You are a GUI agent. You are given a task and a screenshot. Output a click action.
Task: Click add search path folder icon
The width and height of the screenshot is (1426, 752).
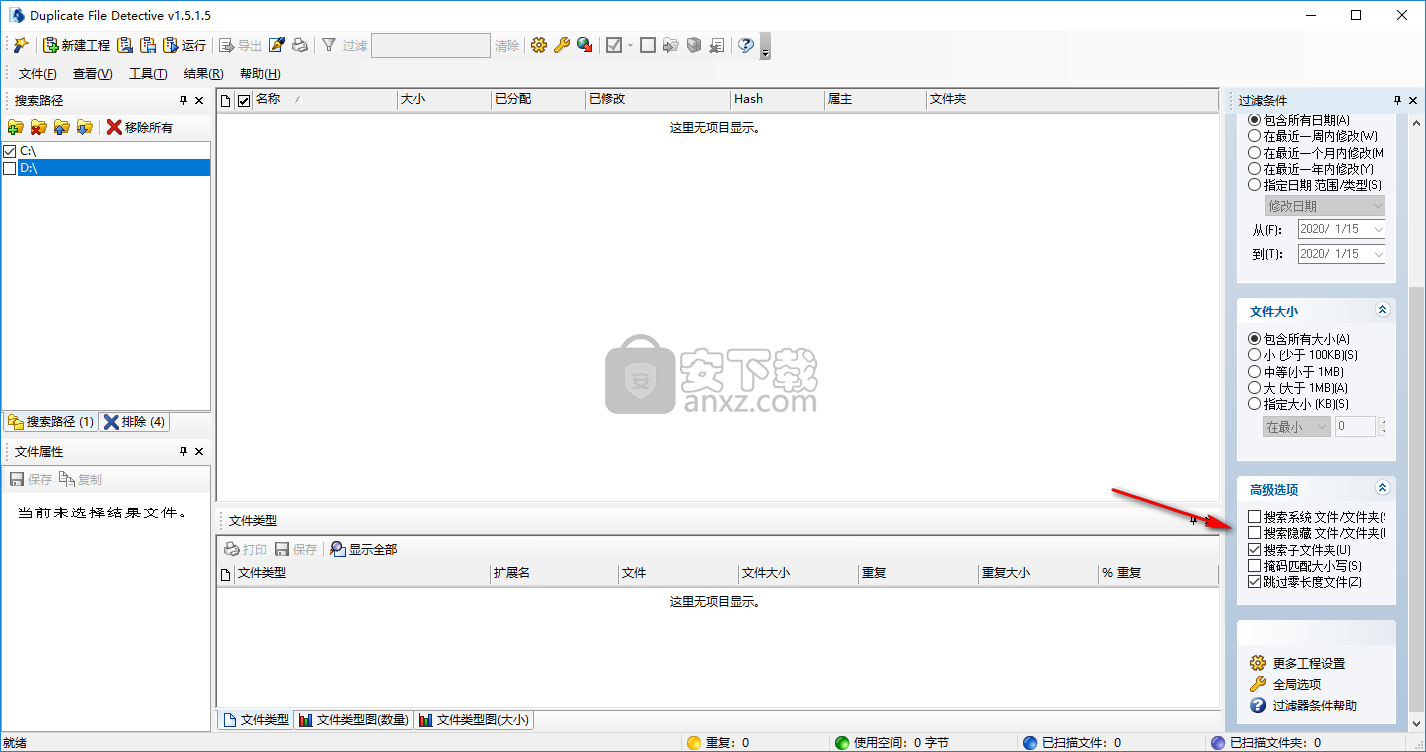[15, 127]
